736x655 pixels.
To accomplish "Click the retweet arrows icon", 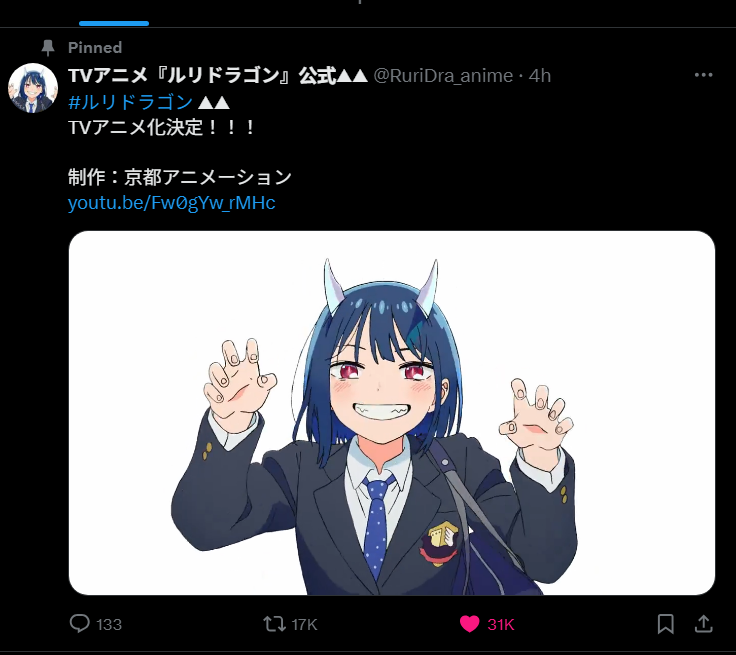I will (274, 624).
